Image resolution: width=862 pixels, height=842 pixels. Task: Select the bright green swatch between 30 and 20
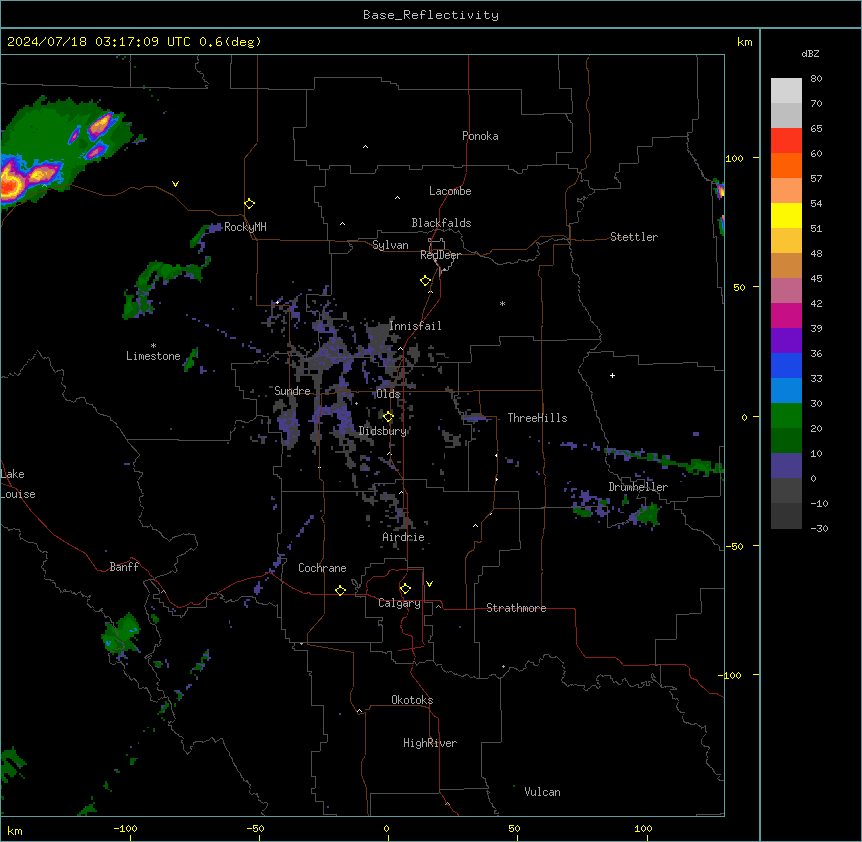point(786,416)
